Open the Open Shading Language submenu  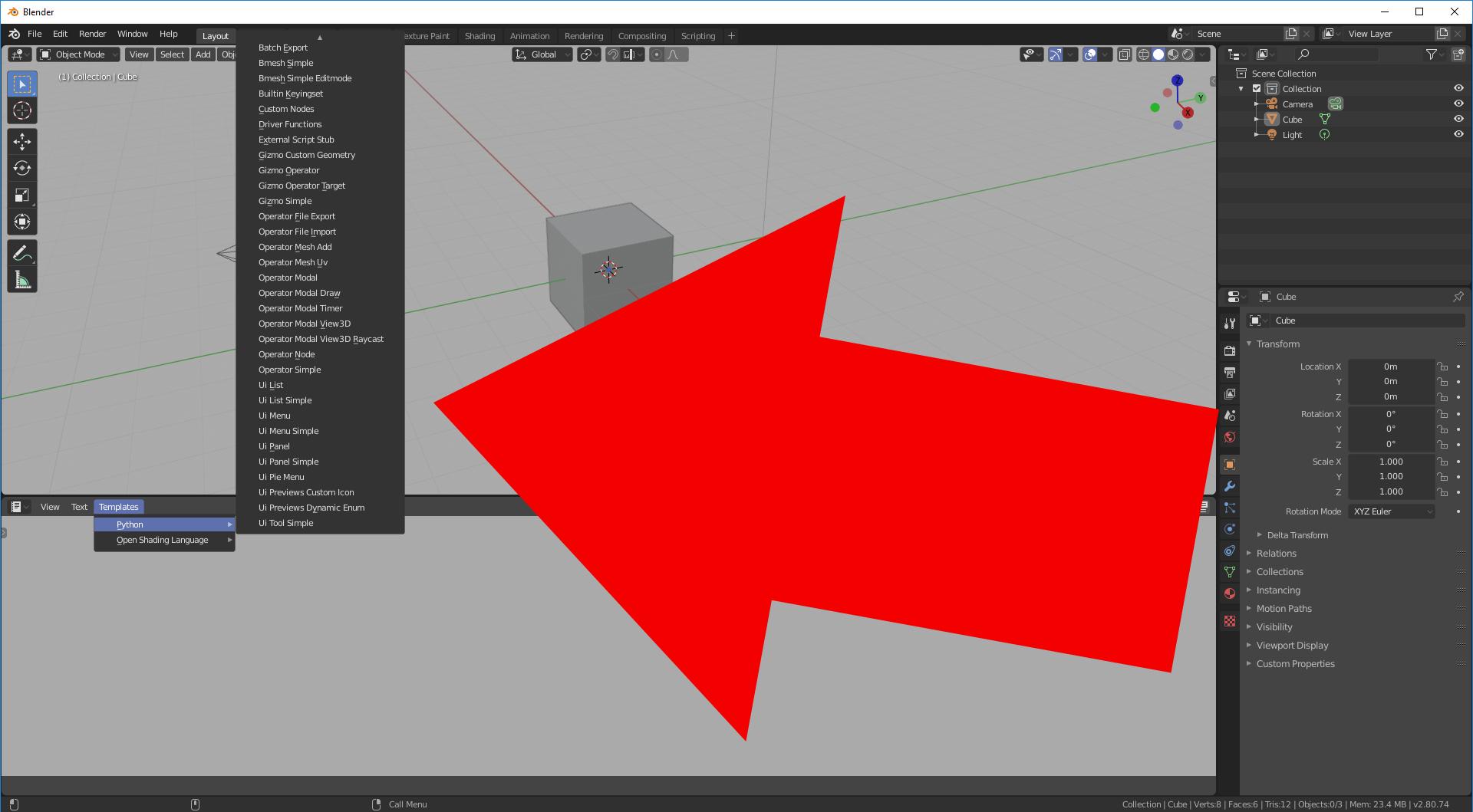164,540
